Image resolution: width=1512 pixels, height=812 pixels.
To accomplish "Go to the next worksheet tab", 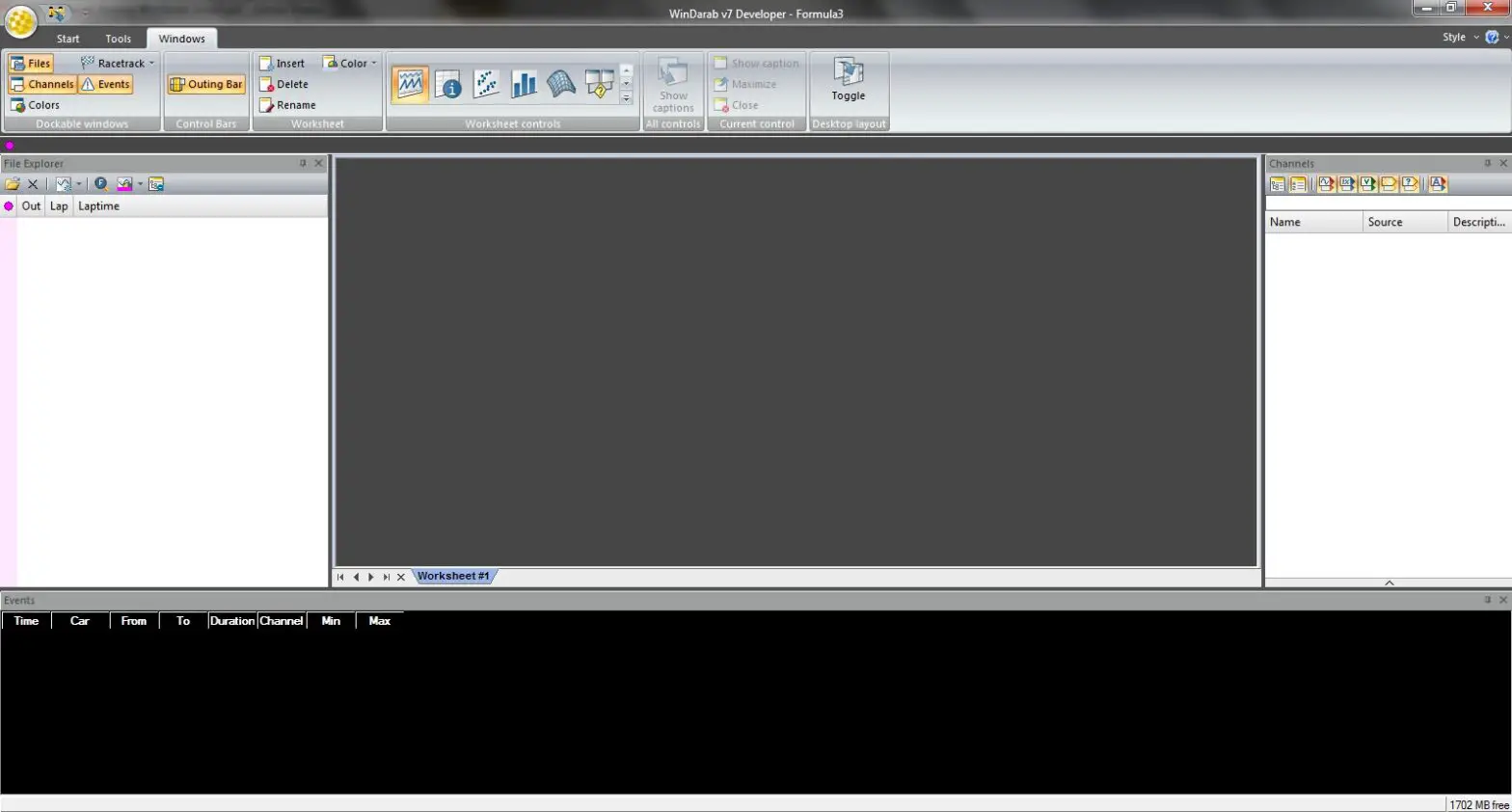I will click(371, 578).
